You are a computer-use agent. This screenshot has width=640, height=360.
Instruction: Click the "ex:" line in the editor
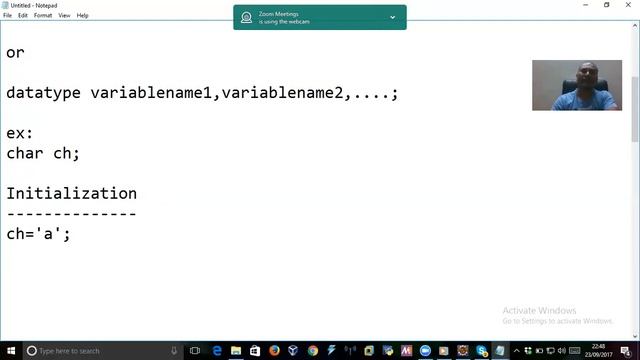[x=19, y=133]
